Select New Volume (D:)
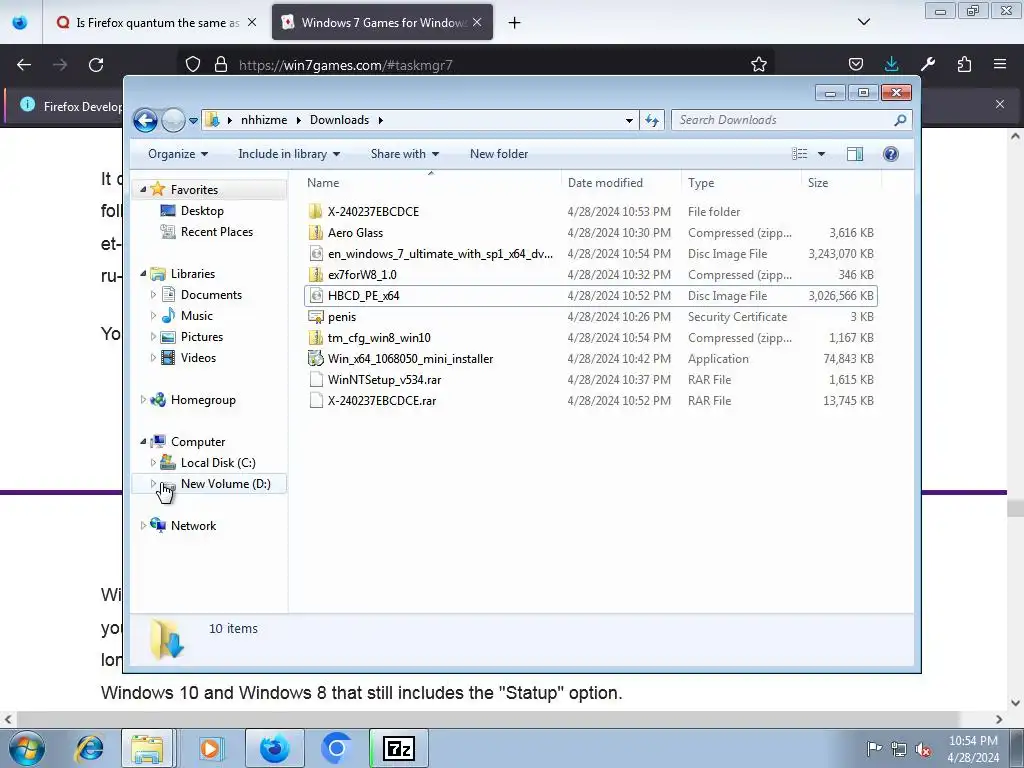This screenshot has width=1024, height=768. (225, 484)
